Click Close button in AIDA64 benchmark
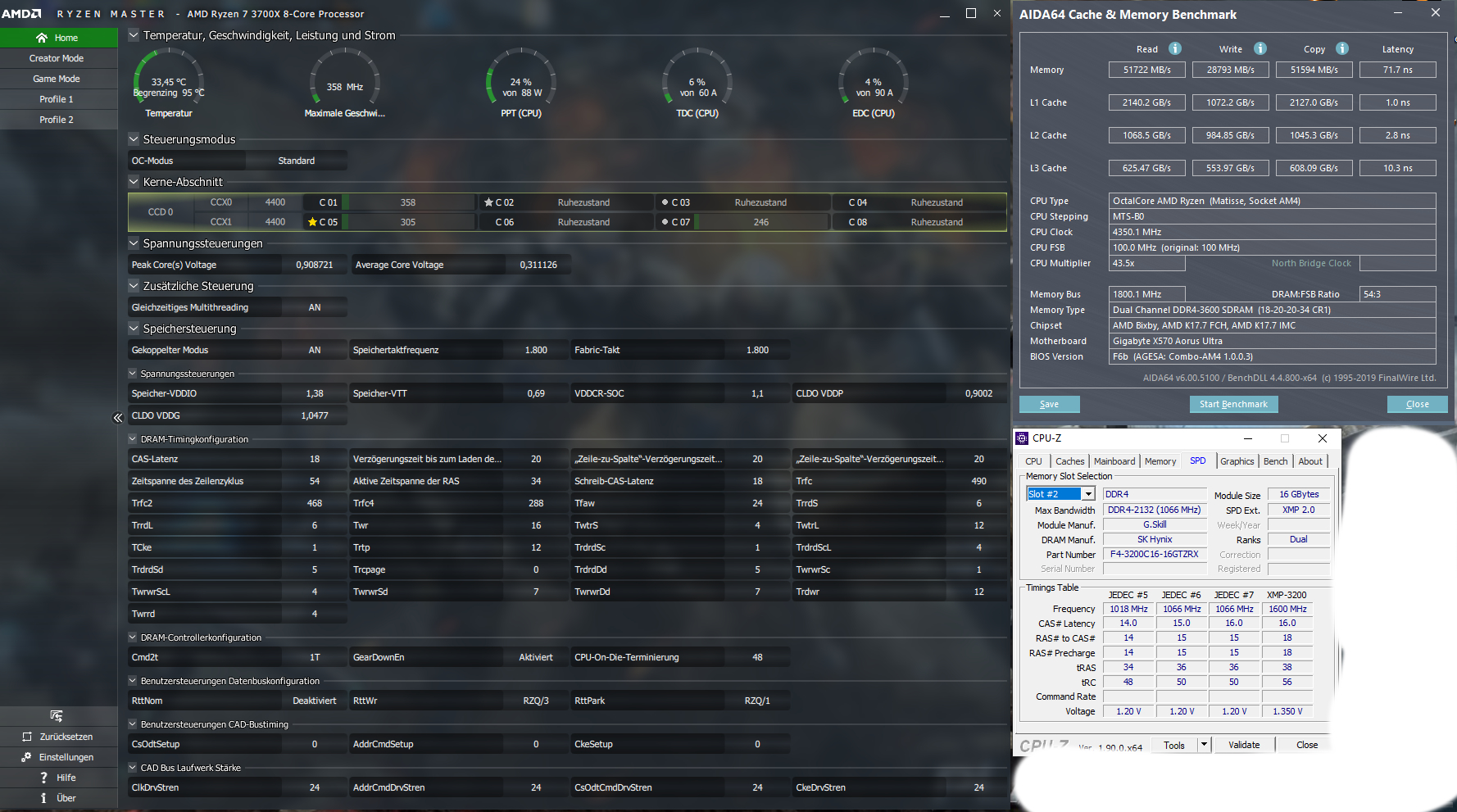The image size is (1457, 812). point(1418,404)
